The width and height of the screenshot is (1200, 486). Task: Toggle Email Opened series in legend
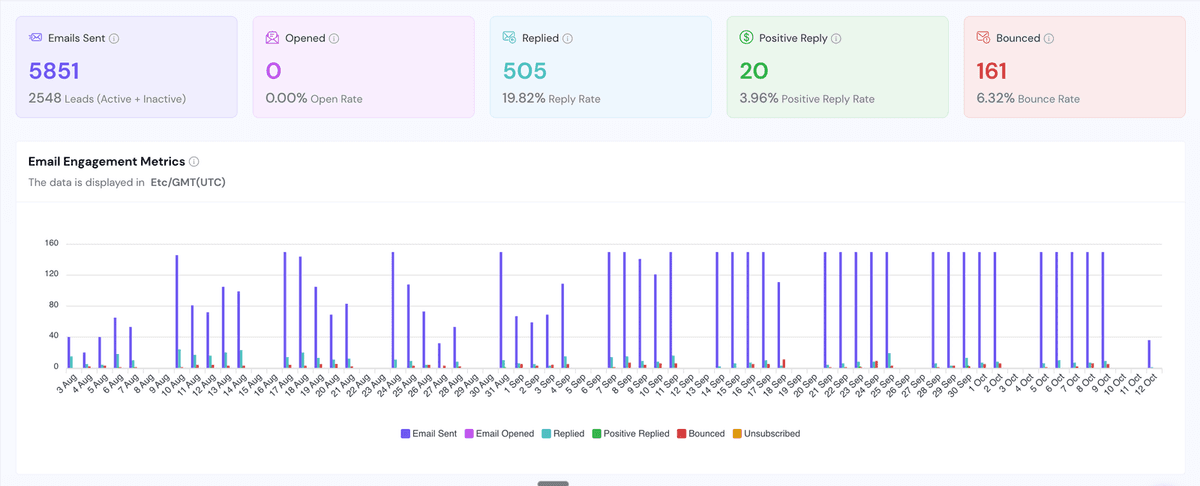tap(497, 434)
